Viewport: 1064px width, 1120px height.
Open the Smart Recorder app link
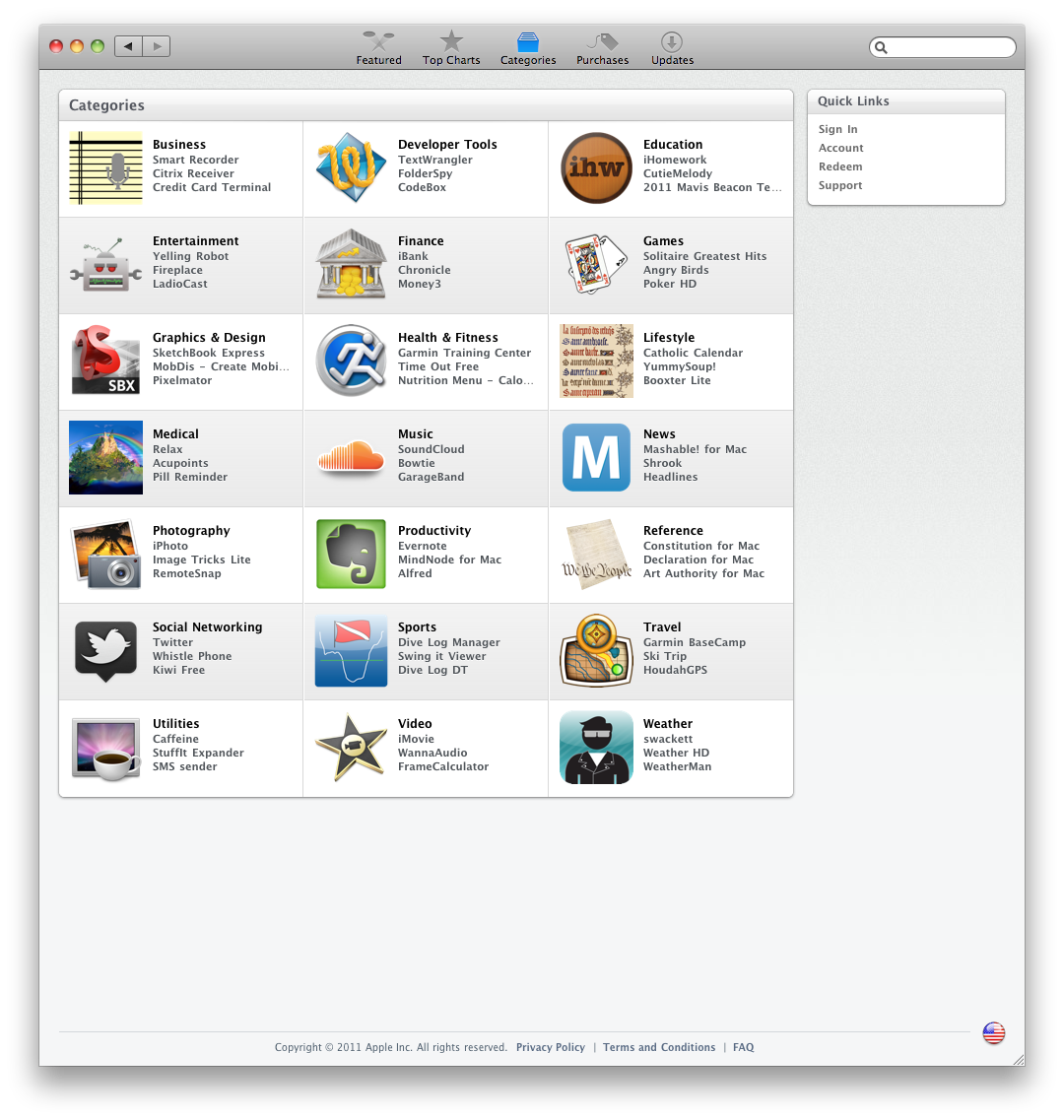click(195, 160)
